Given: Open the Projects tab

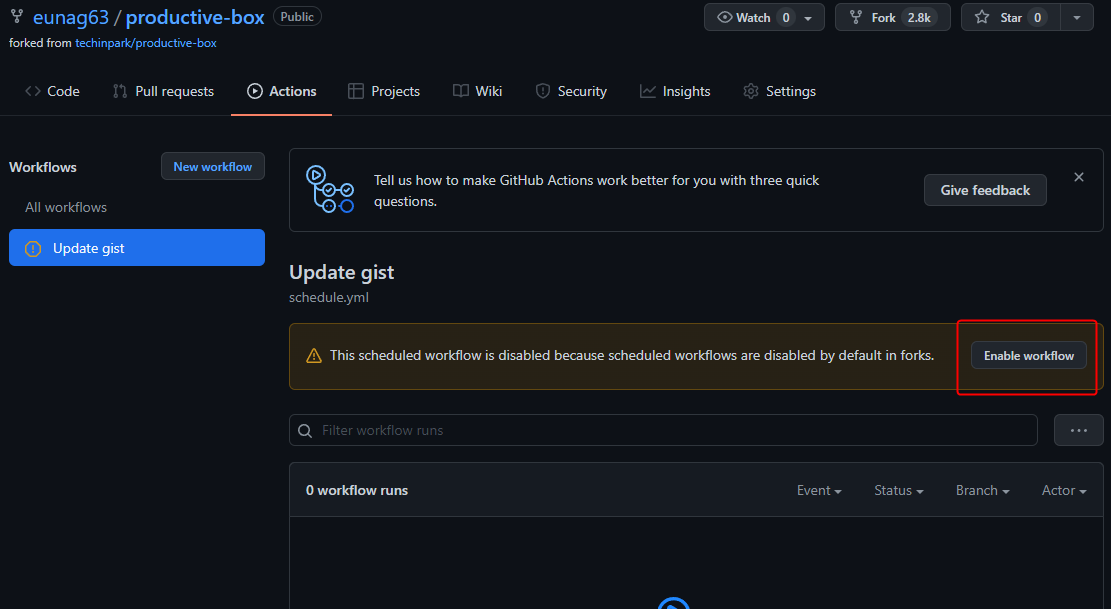Looking at the screenshot, I should pyautogui.click(x=384, y=91).
